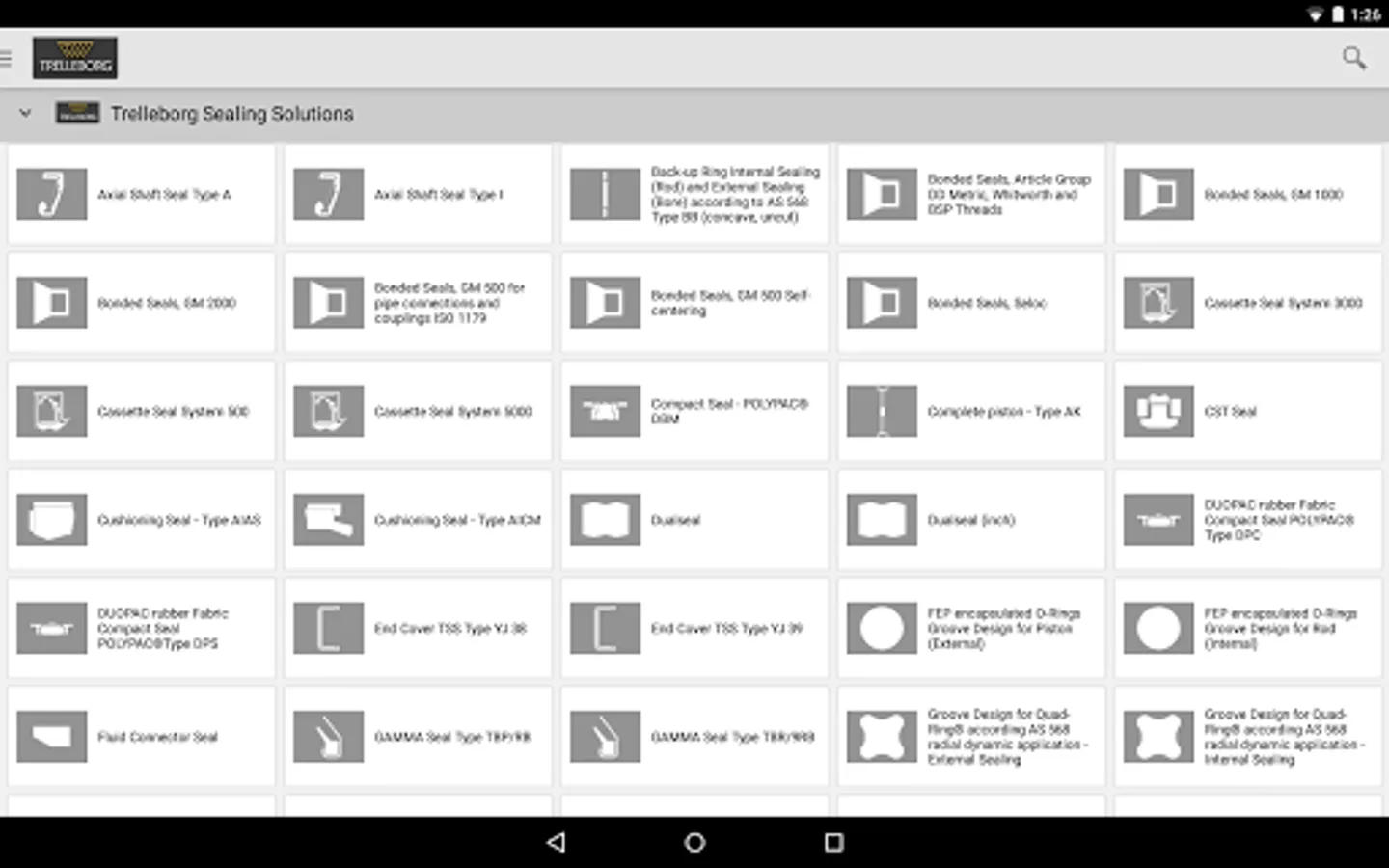Open Bonded Seals GM 500 Self-centering icon
Viewport: 1389px width, 868px height.
point(606,303)
